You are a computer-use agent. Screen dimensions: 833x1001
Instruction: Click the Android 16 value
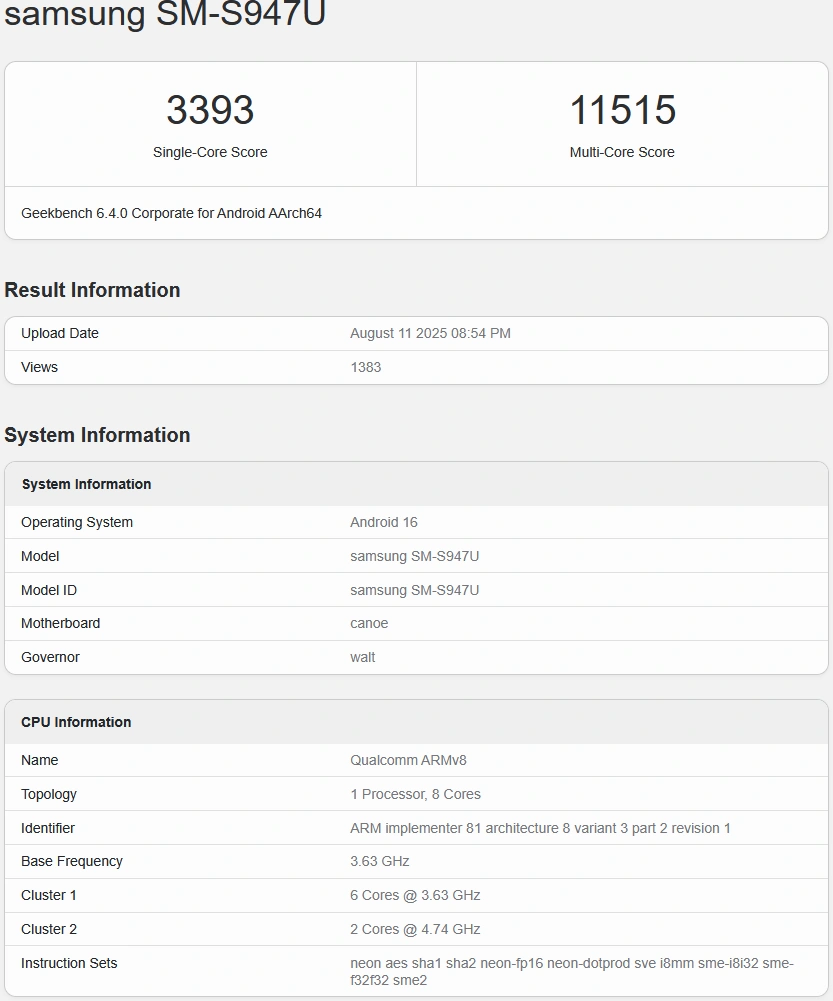[x=384, y=522]
